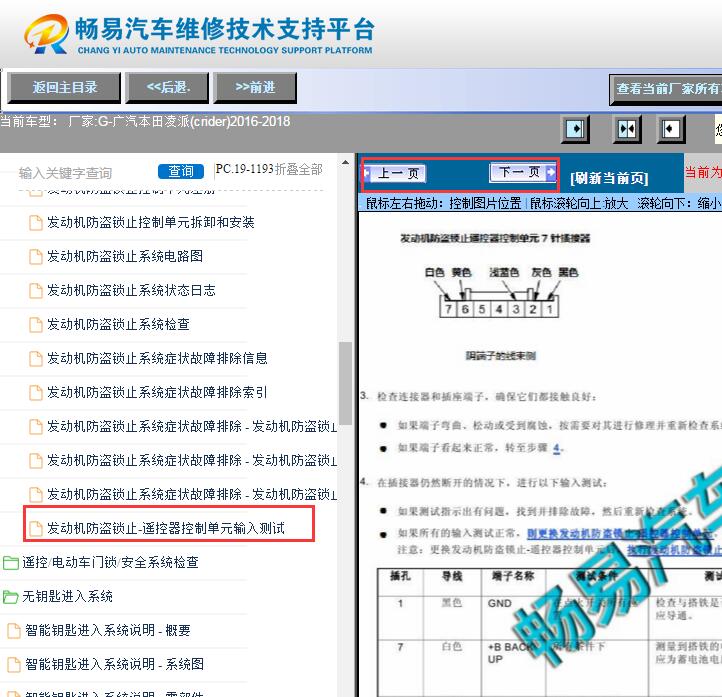Go forward with >>前进 button
The height and width of the screenshot is (697, 722).
pos(255,87)
